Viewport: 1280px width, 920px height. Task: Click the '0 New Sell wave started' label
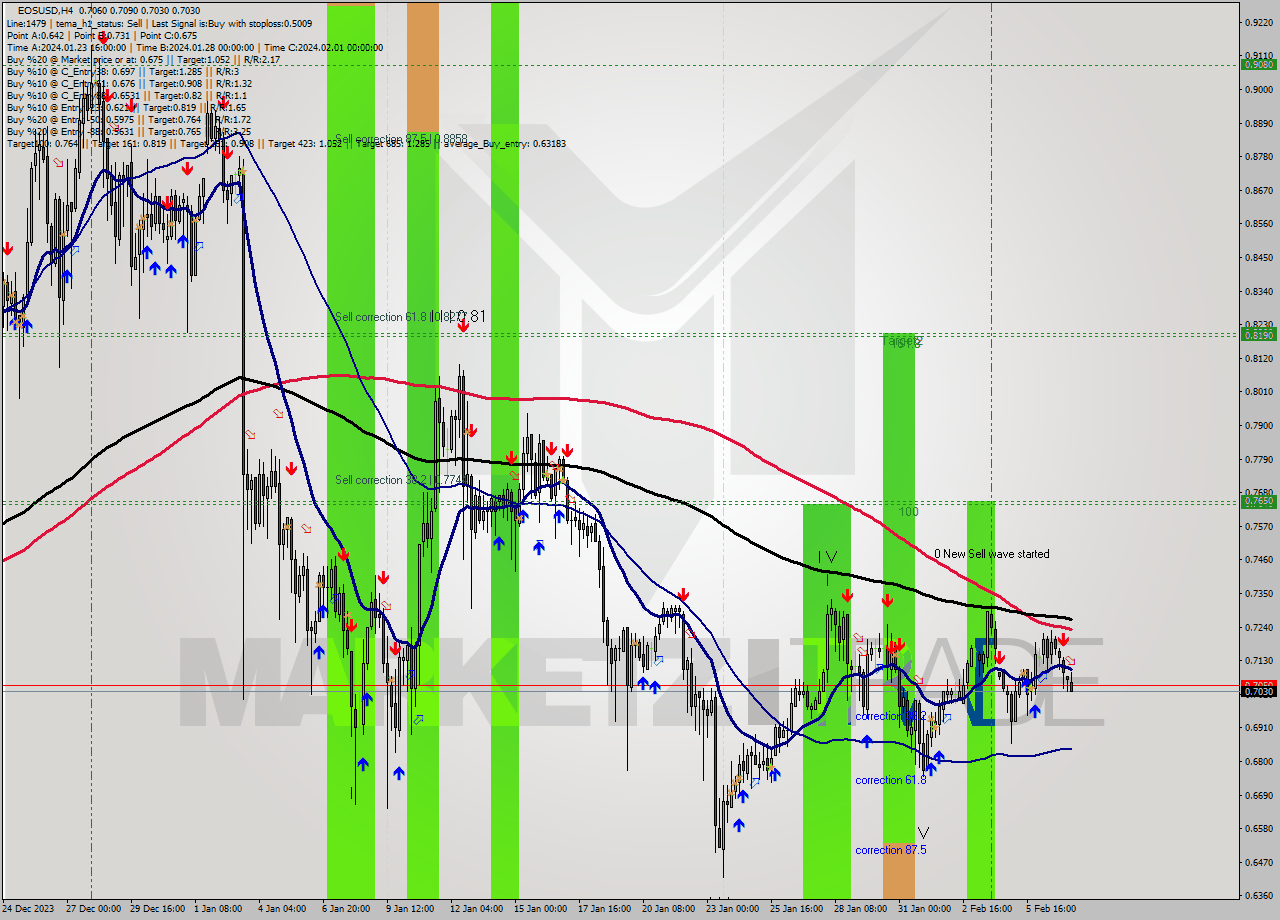[x=992, y=554]
